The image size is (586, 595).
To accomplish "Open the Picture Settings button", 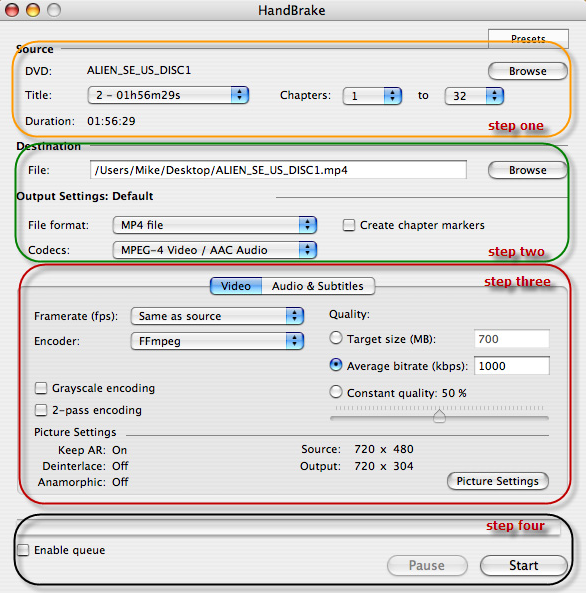I will pyautogui.click(x=498, y=481).
